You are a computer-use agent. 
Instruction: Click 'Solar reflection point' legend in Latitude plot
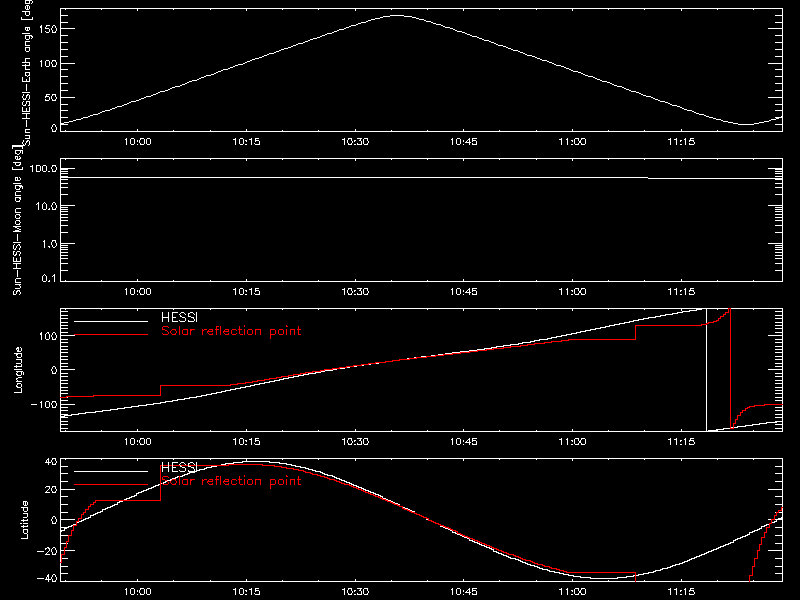(x=231, y=481)
